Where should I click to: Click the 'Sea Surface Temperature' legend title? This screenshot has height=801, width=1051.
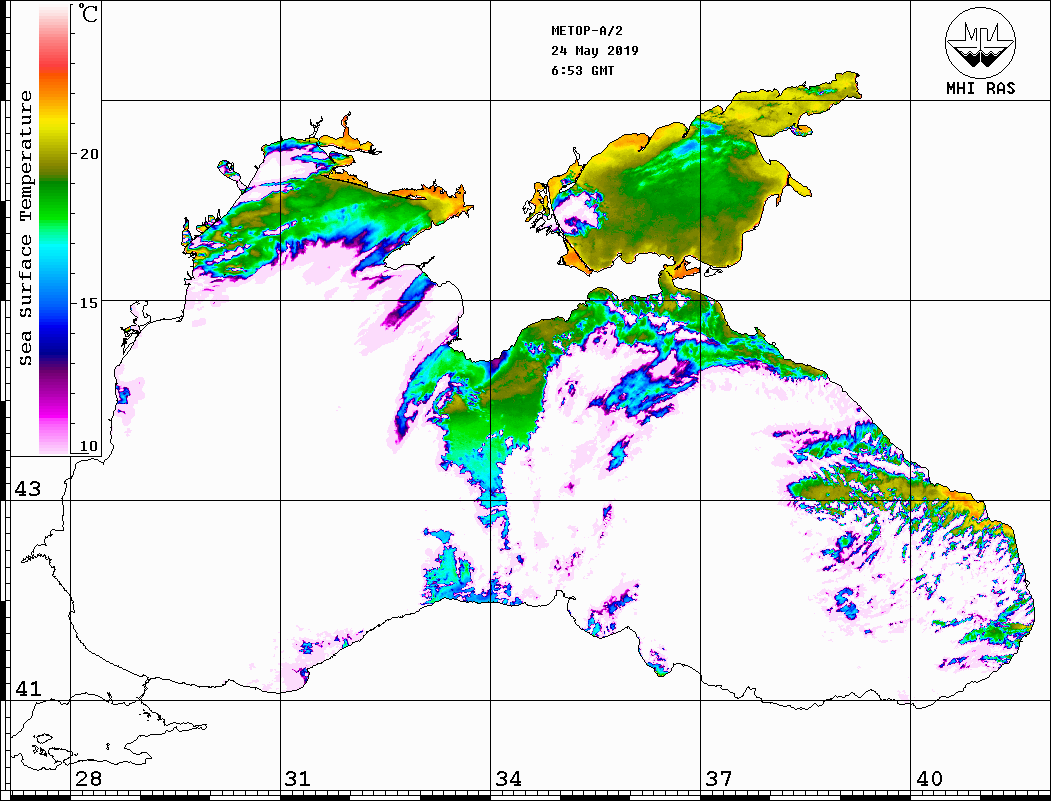click(25, 228)
